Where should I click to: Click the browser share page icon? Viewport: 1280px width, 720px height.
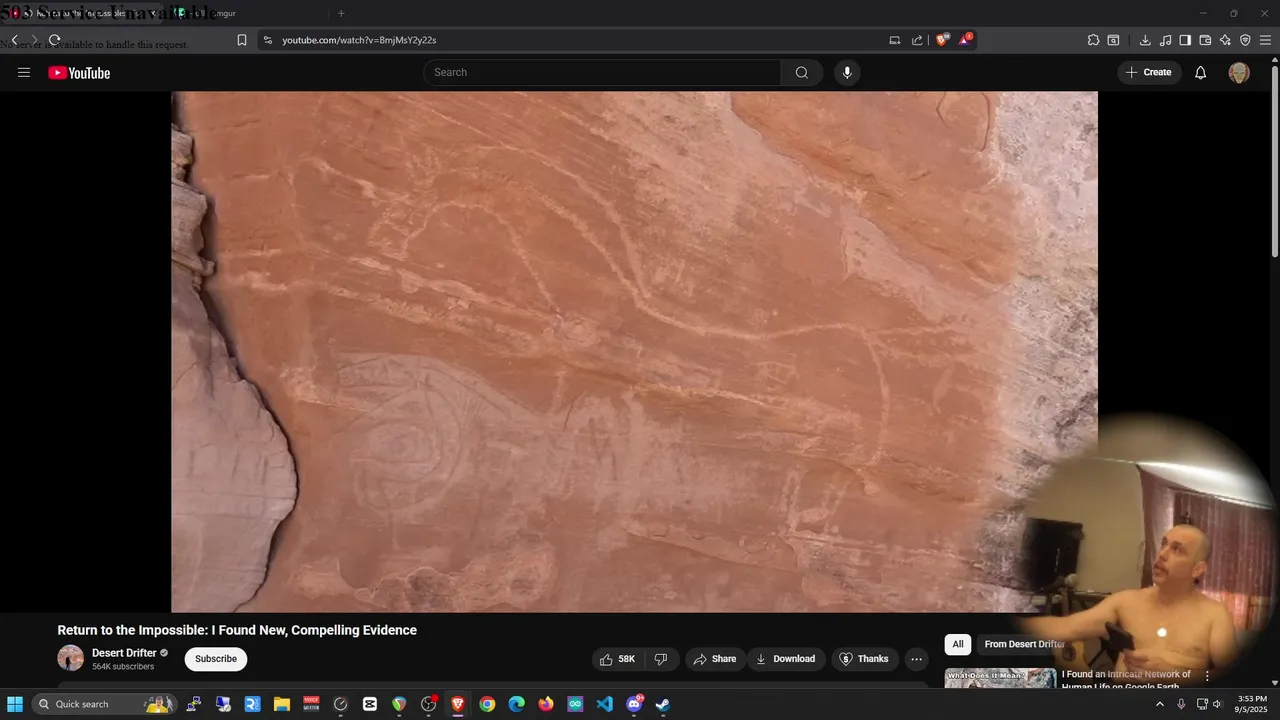coord(918,40)
